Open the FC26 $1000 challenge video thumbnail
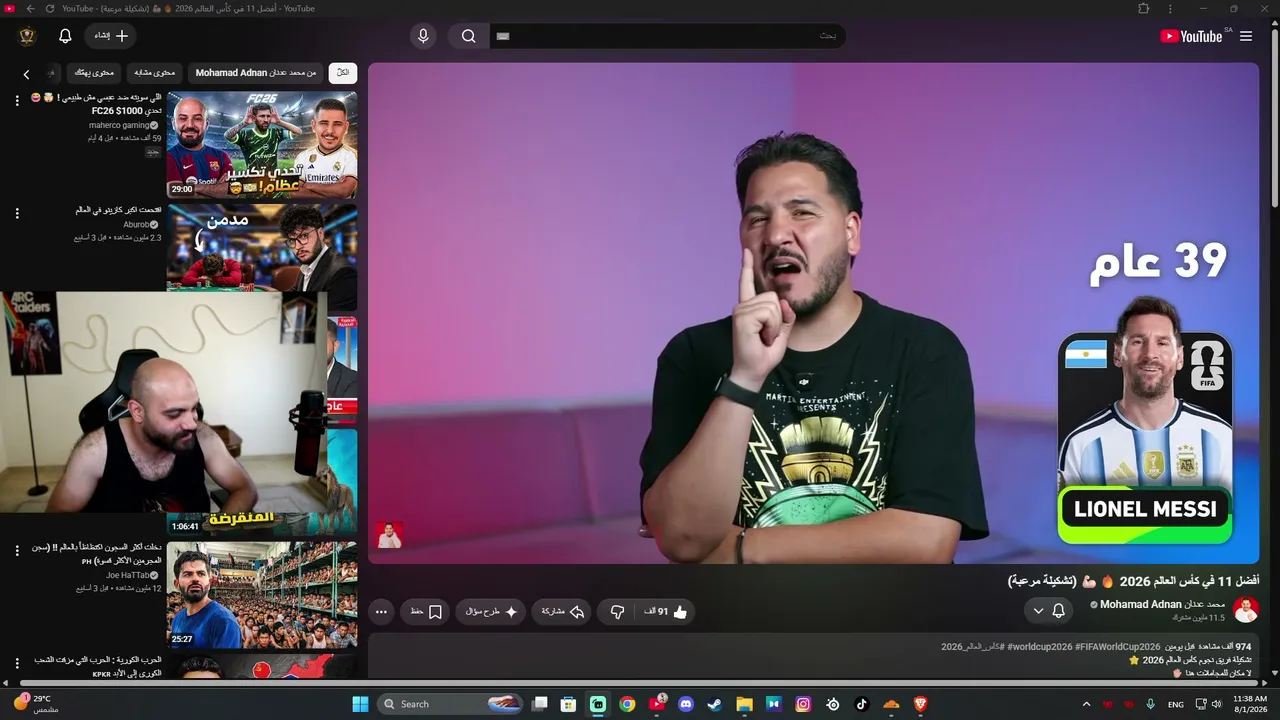Viewport: 1280px width, 720px height. pos(262,145)
